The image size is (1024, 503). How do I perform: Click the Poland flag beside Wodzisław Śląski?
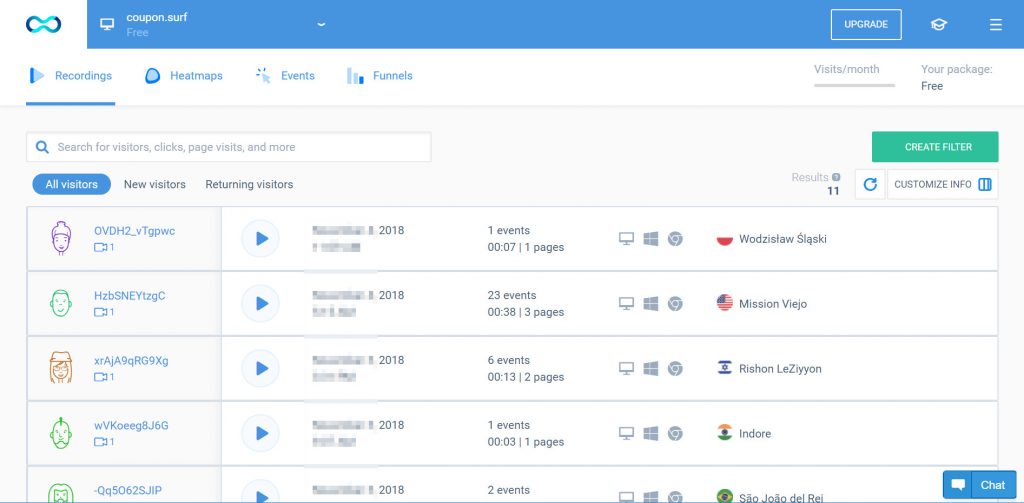[724, 238]
